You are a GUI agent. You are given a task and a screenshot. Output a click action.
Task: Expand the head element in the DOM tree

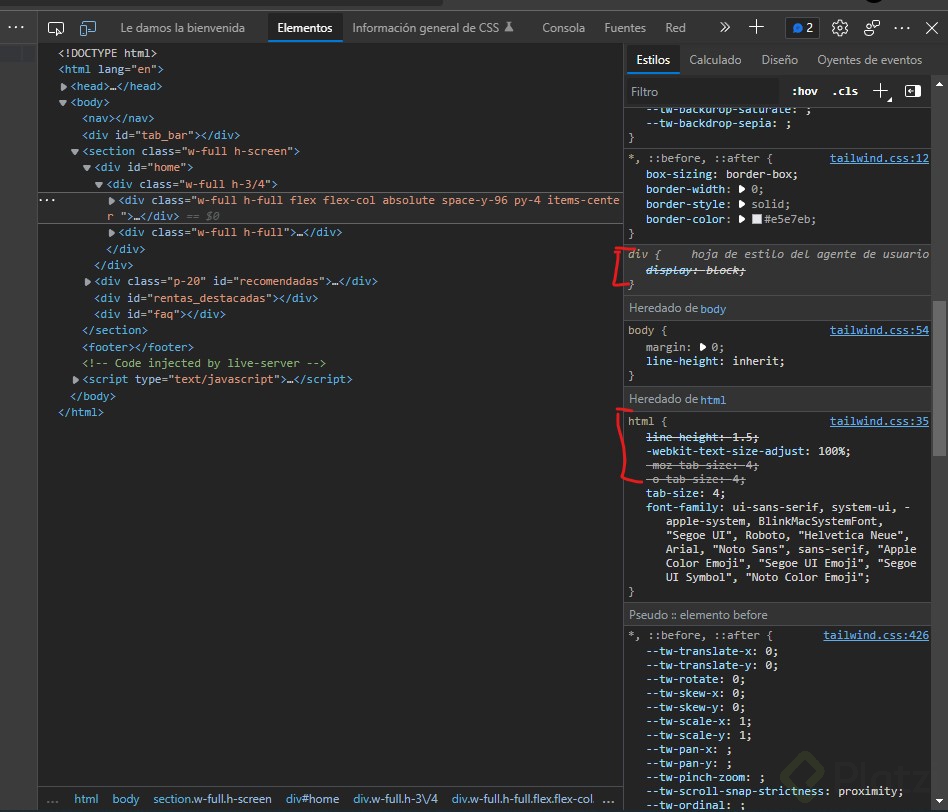pos(64,85)
